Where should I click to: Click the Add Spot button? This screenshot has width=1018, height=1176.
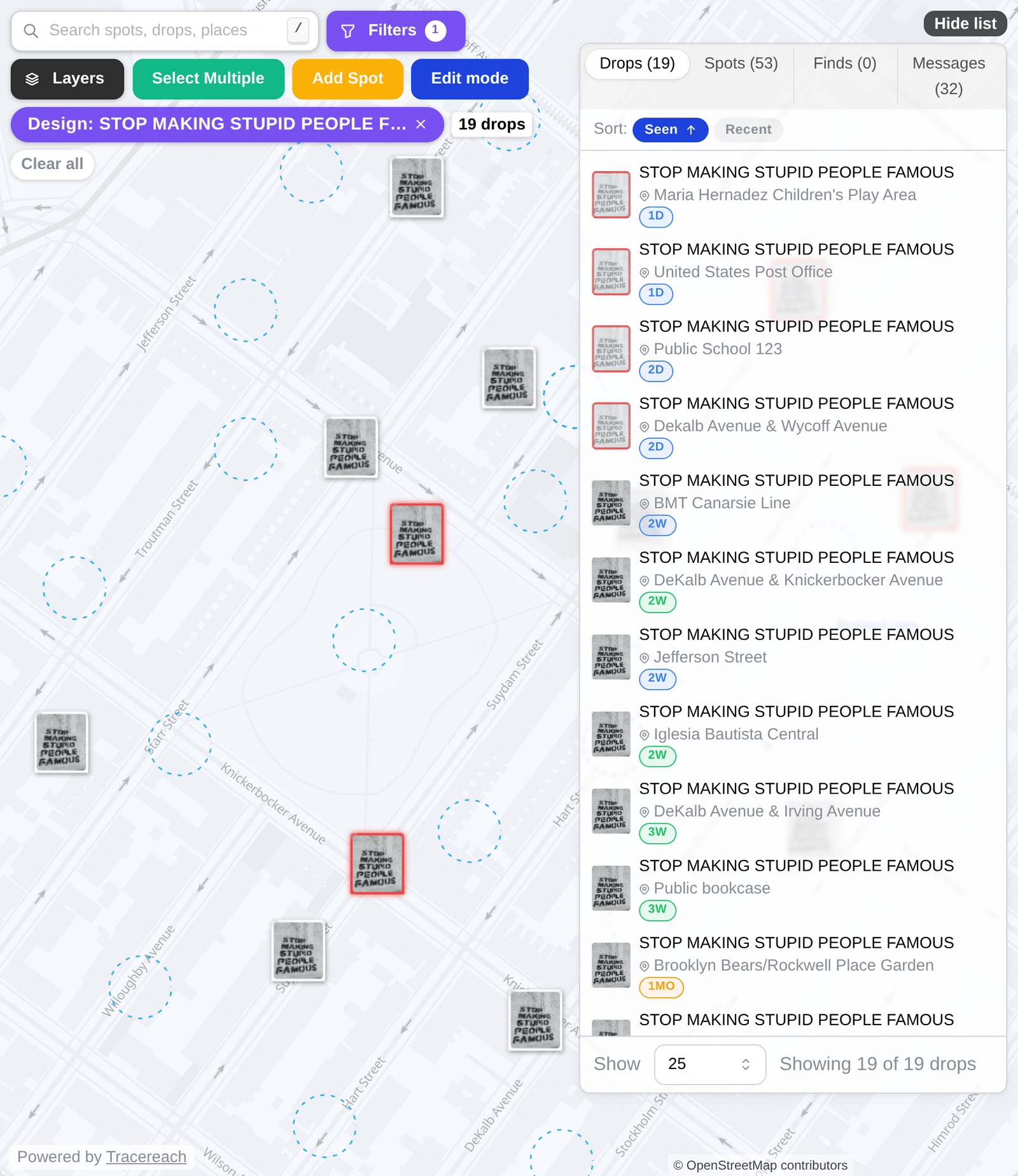[347, 79]
